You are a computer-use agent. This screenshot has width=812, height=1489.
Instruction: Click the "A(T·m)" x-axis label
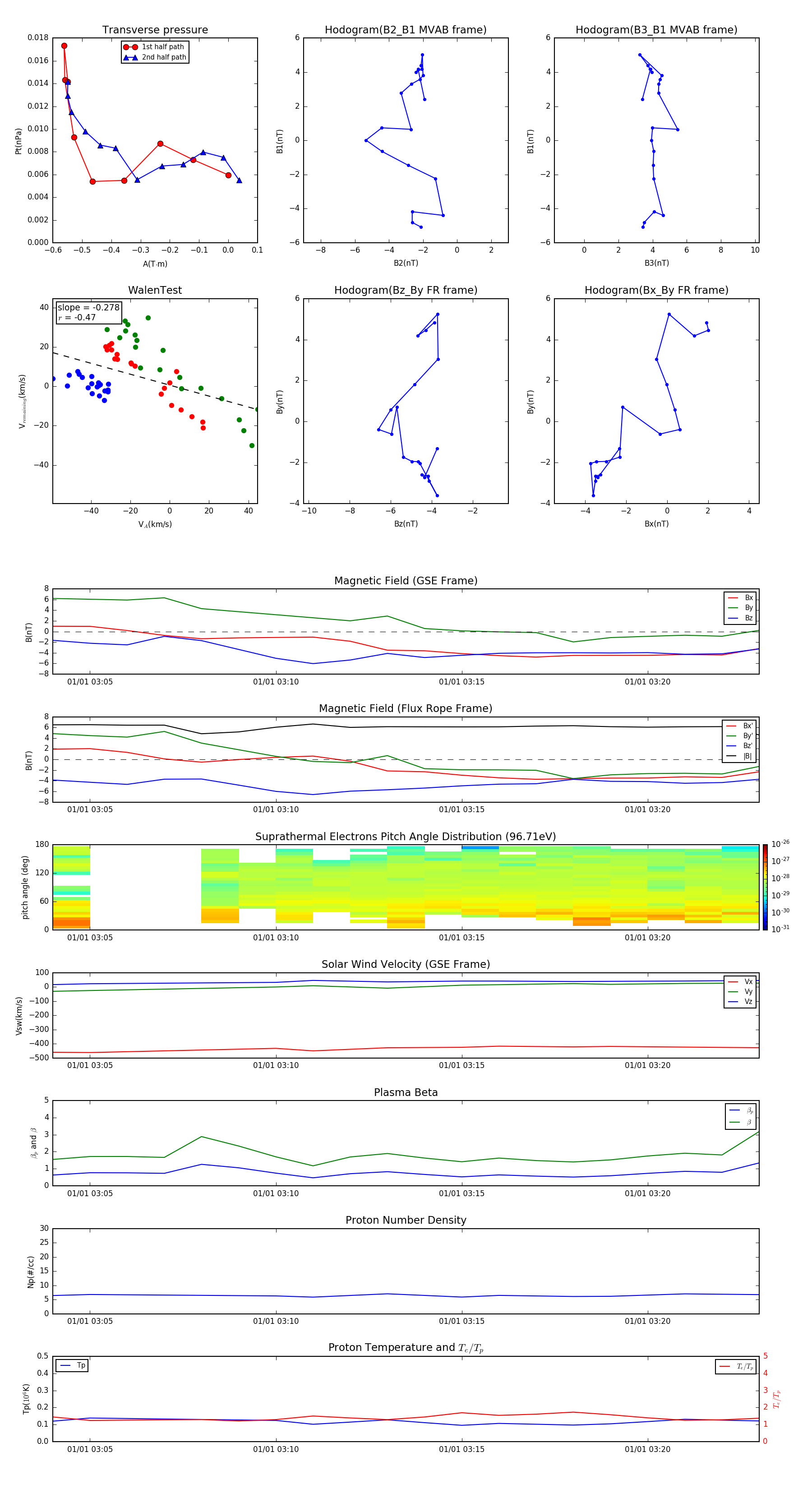coord(155,264)
